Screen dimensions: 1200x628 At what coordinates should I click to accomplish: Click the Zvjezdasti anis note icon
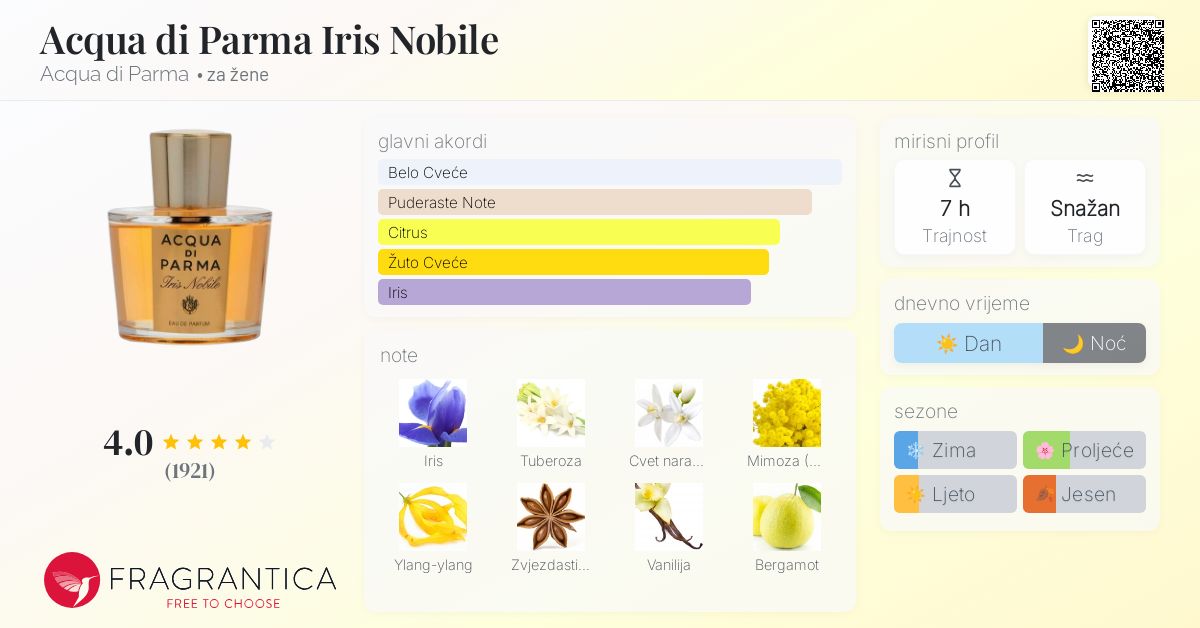click(551, 516)
